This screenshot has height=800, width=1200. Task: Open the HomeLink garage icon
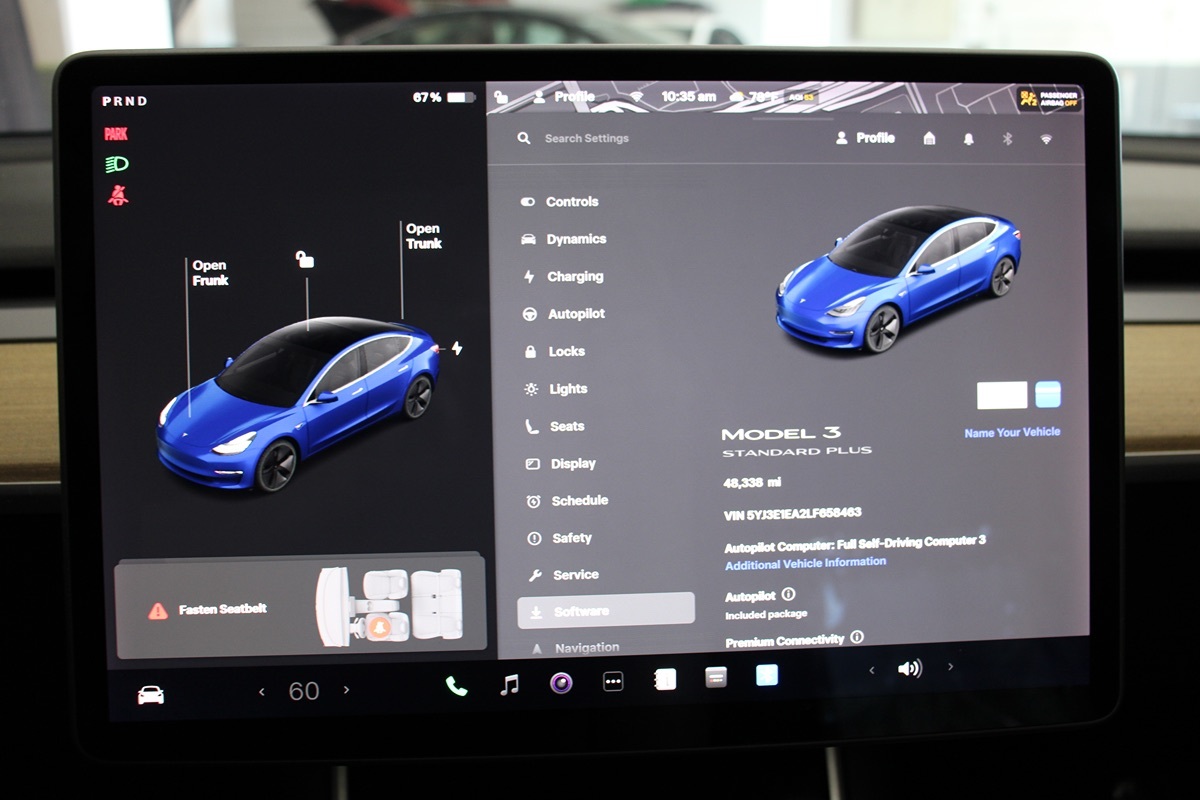click(929, 139)
